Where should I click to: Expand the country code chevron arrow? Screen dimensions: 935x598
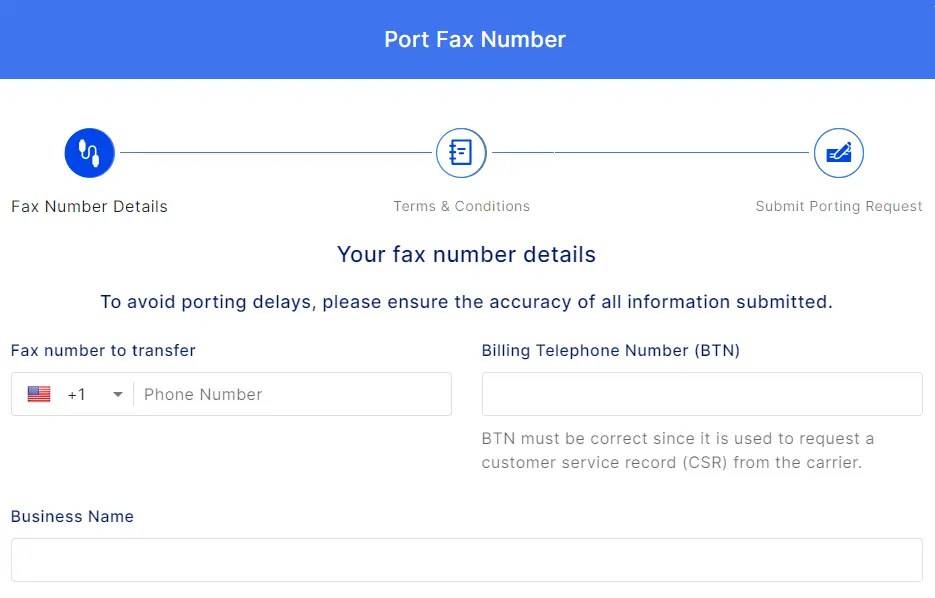point(117,393)
